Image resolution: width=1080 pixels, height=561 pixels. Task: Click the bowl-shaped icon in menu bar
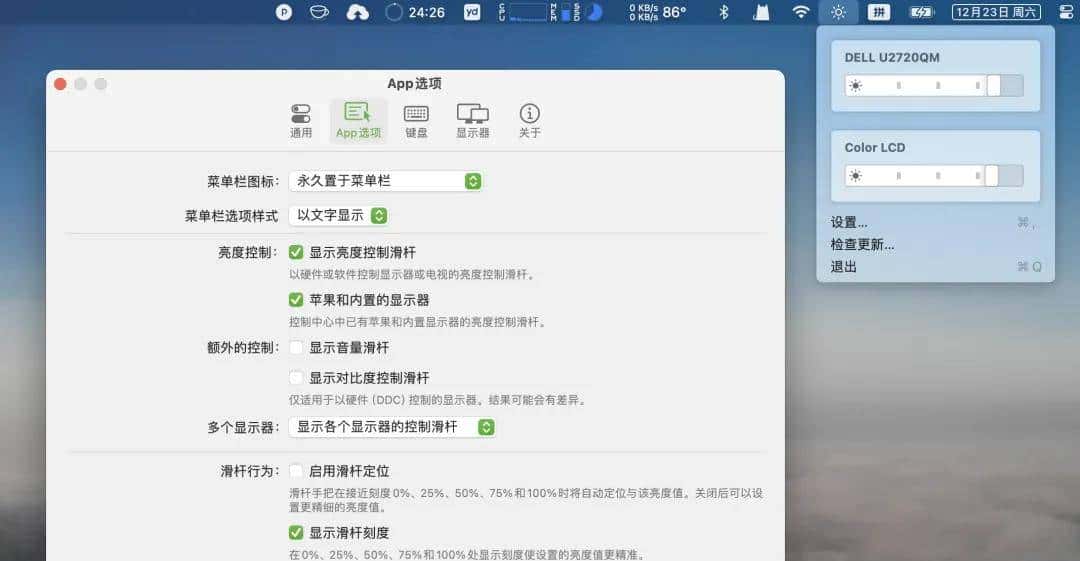pos(319,12)
